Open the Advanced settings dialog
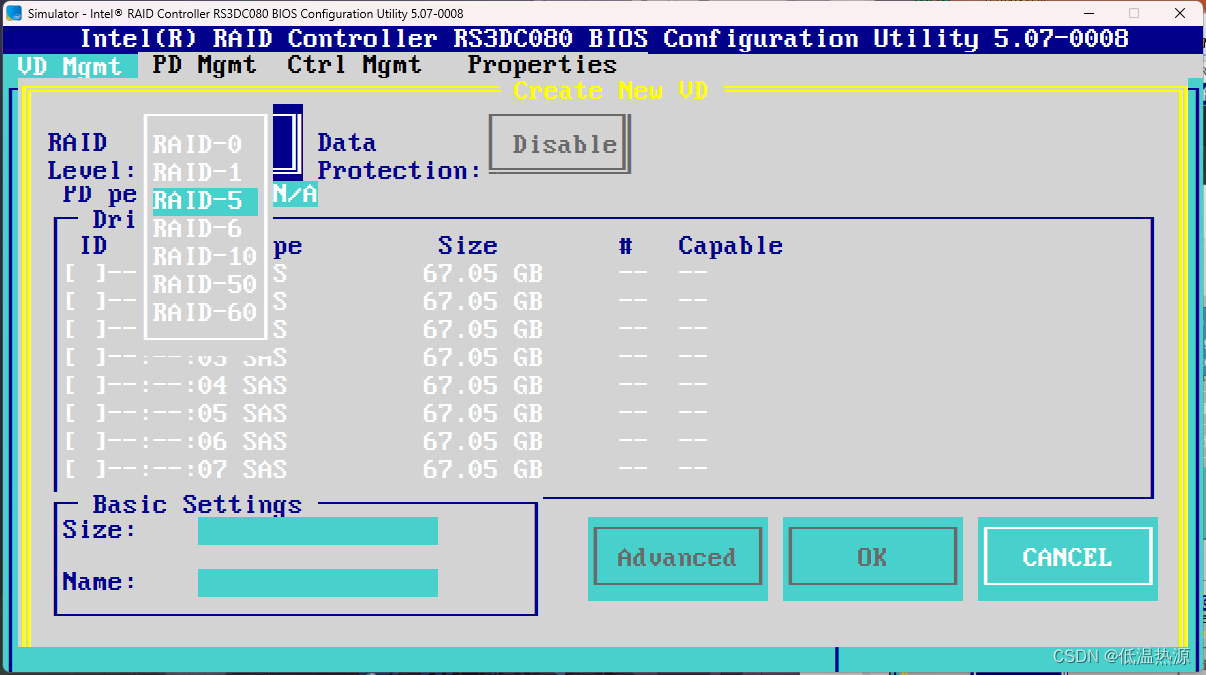 coord(677,556)
